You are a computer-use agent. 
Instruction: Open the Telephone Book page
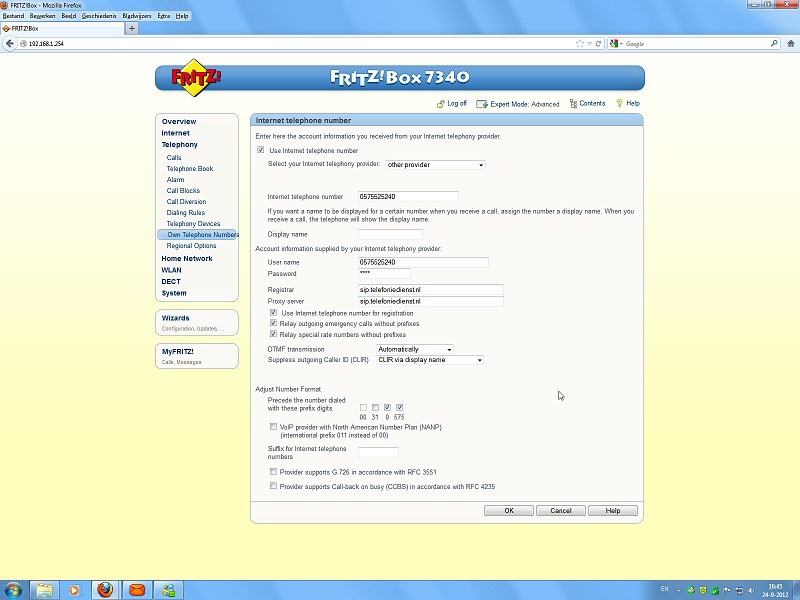(190, 168)
